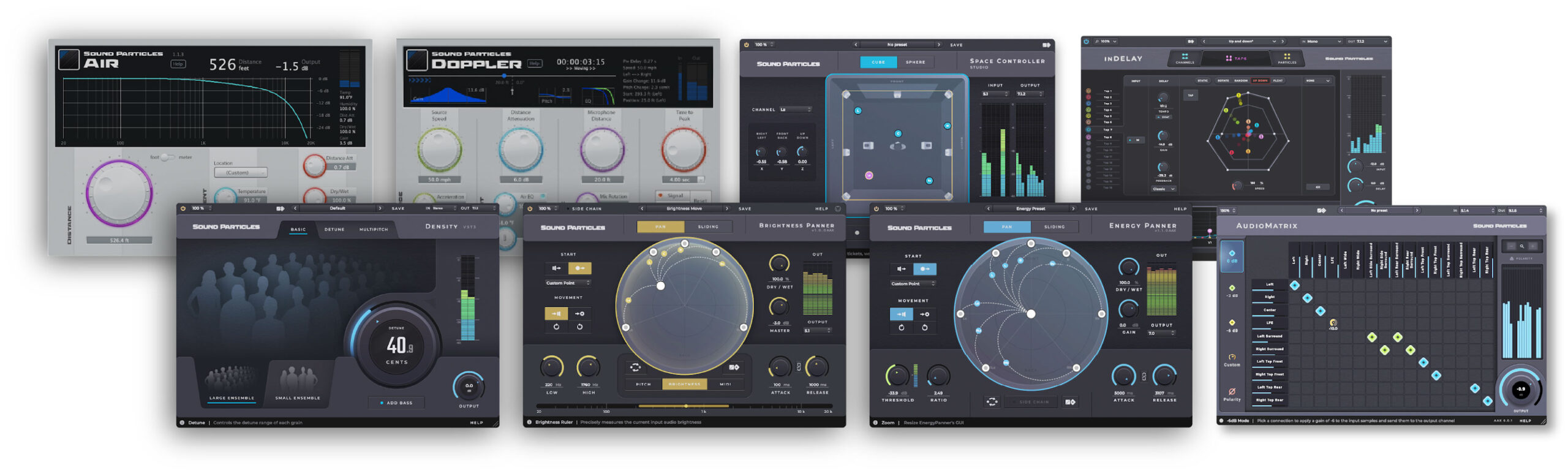Select custom point start icon in Brightness Panner
The image size is (1568, 476).
579,268
